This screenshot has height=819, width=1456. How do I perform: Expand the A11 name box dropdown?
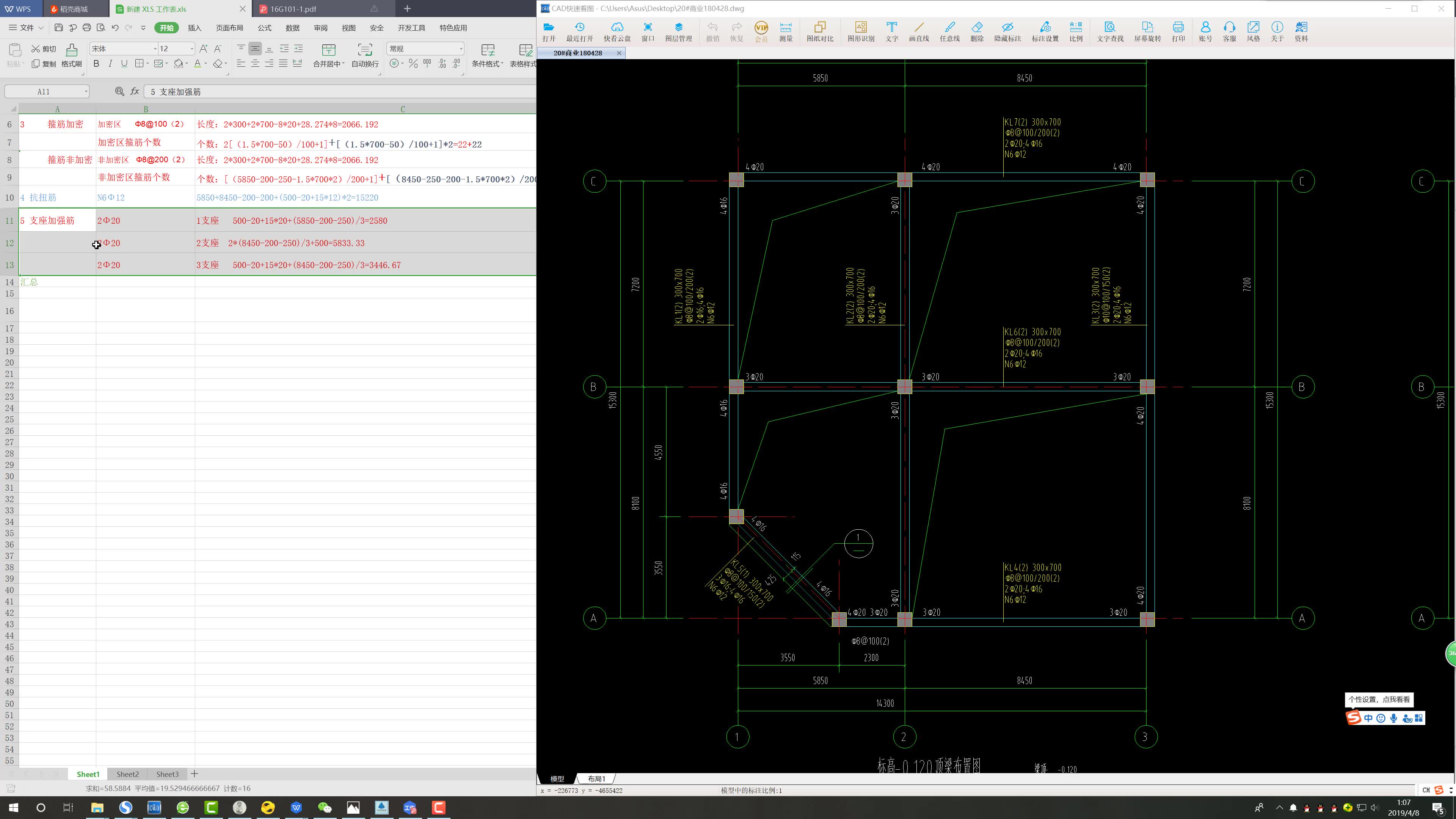tap(86, 91)
